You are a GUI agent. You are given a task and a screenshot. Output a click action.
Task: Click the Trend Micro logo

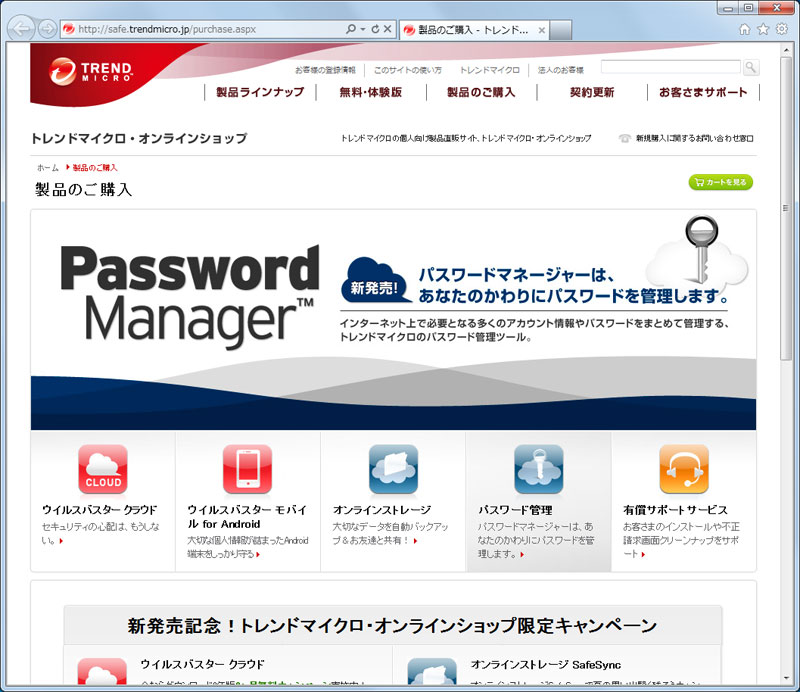point(91,71)
